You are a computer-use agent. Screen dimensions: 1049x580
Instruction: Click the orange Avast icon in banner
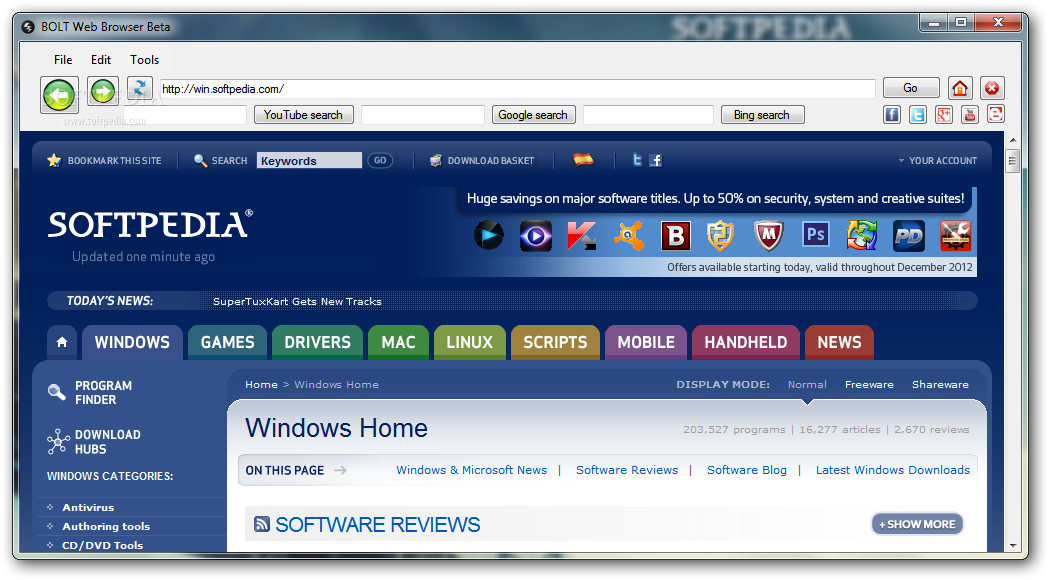(628, 236)
